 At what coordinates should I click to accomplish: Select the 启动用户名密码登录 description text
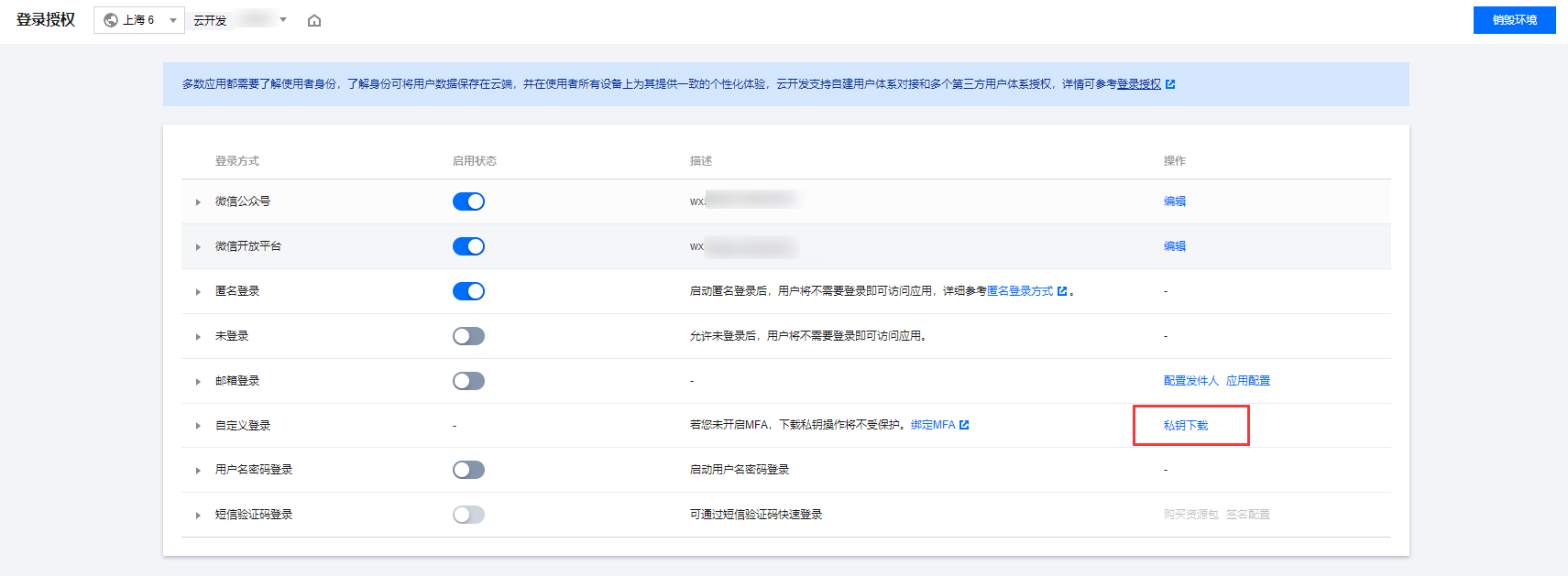coord(740,470)
